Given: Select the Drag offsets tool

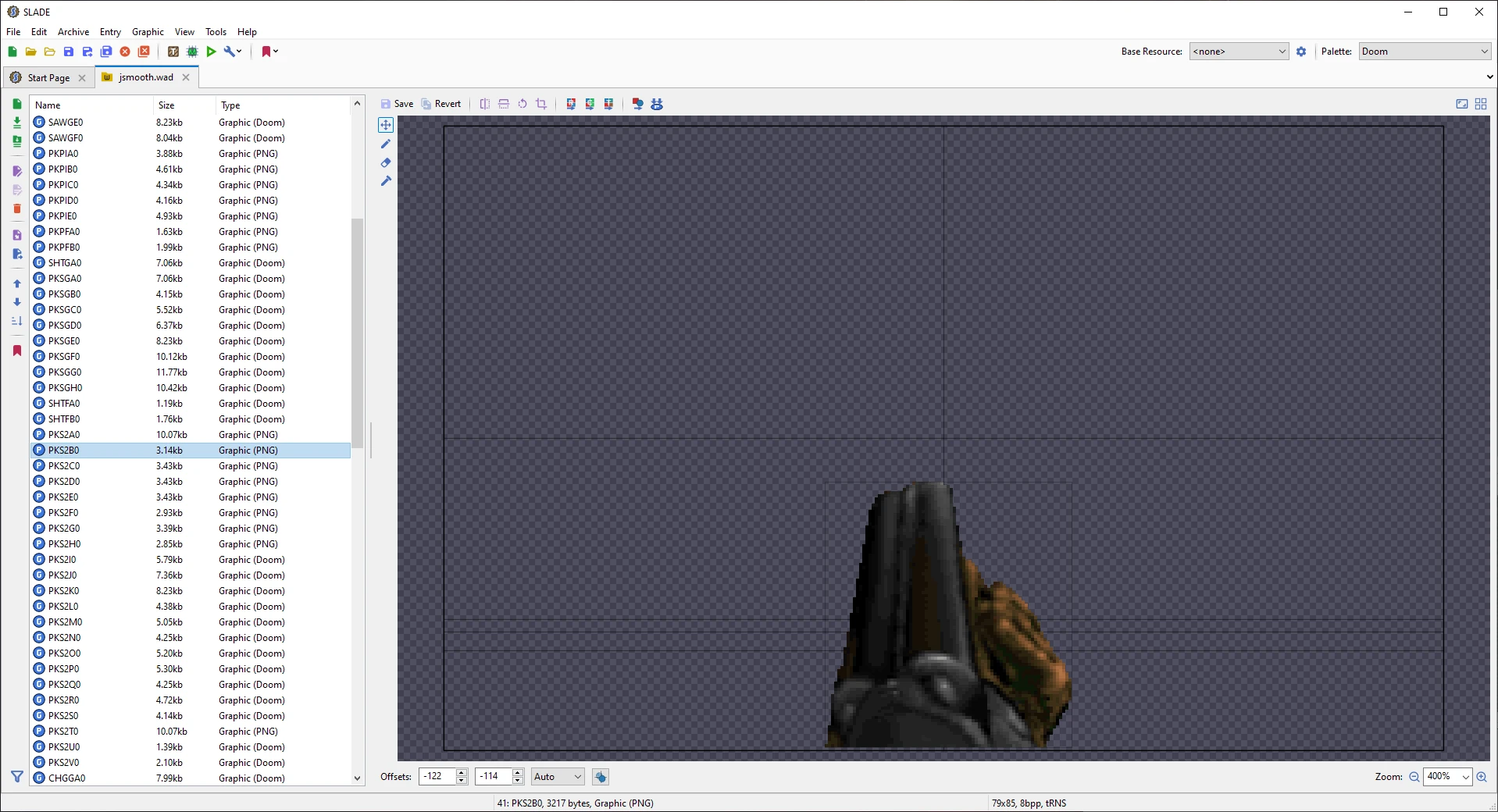Looking at the screenshot, I should tap(386, 125).
